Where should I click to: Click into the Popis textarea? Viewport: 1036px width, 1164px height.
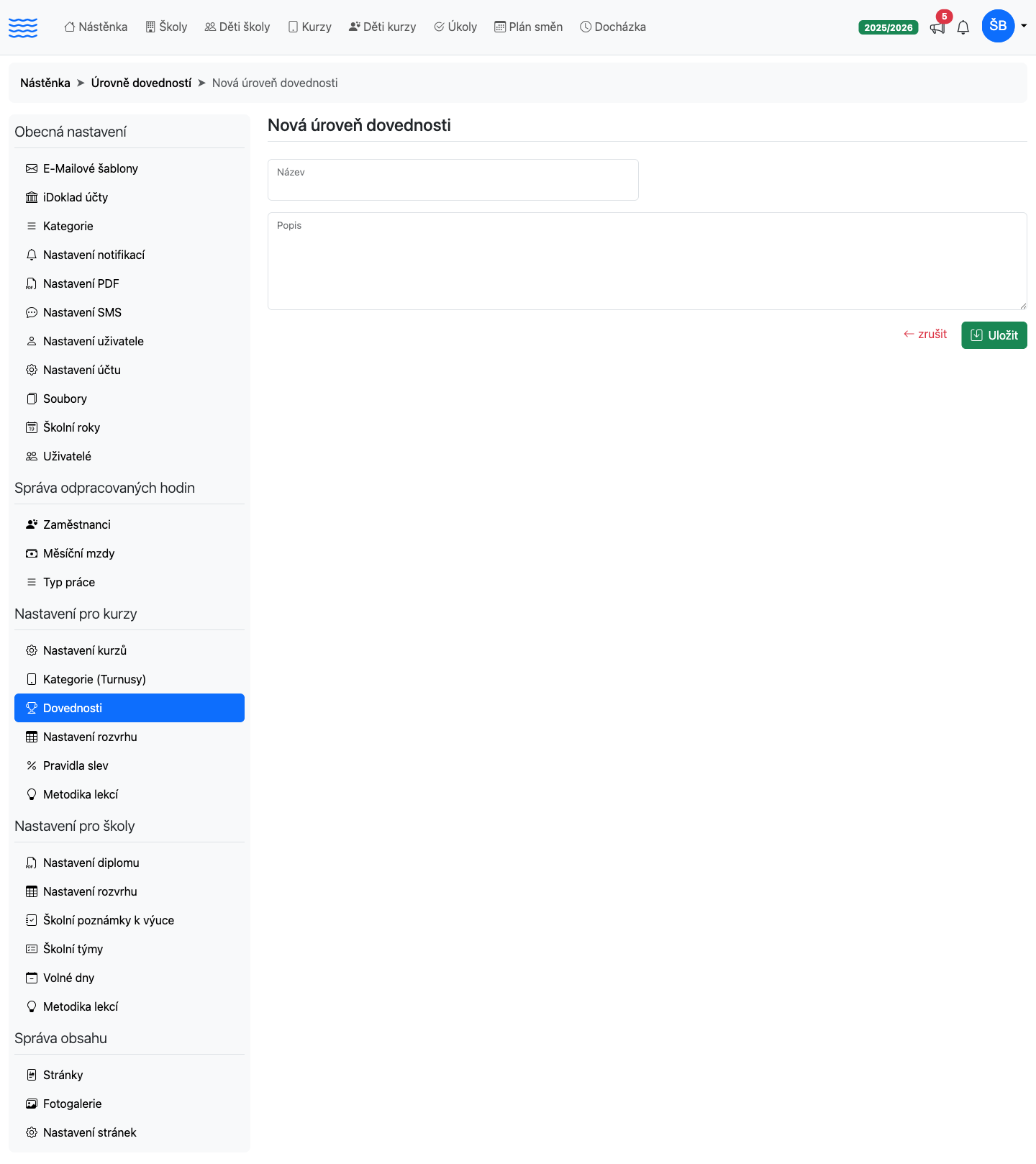tap(647, 261)
